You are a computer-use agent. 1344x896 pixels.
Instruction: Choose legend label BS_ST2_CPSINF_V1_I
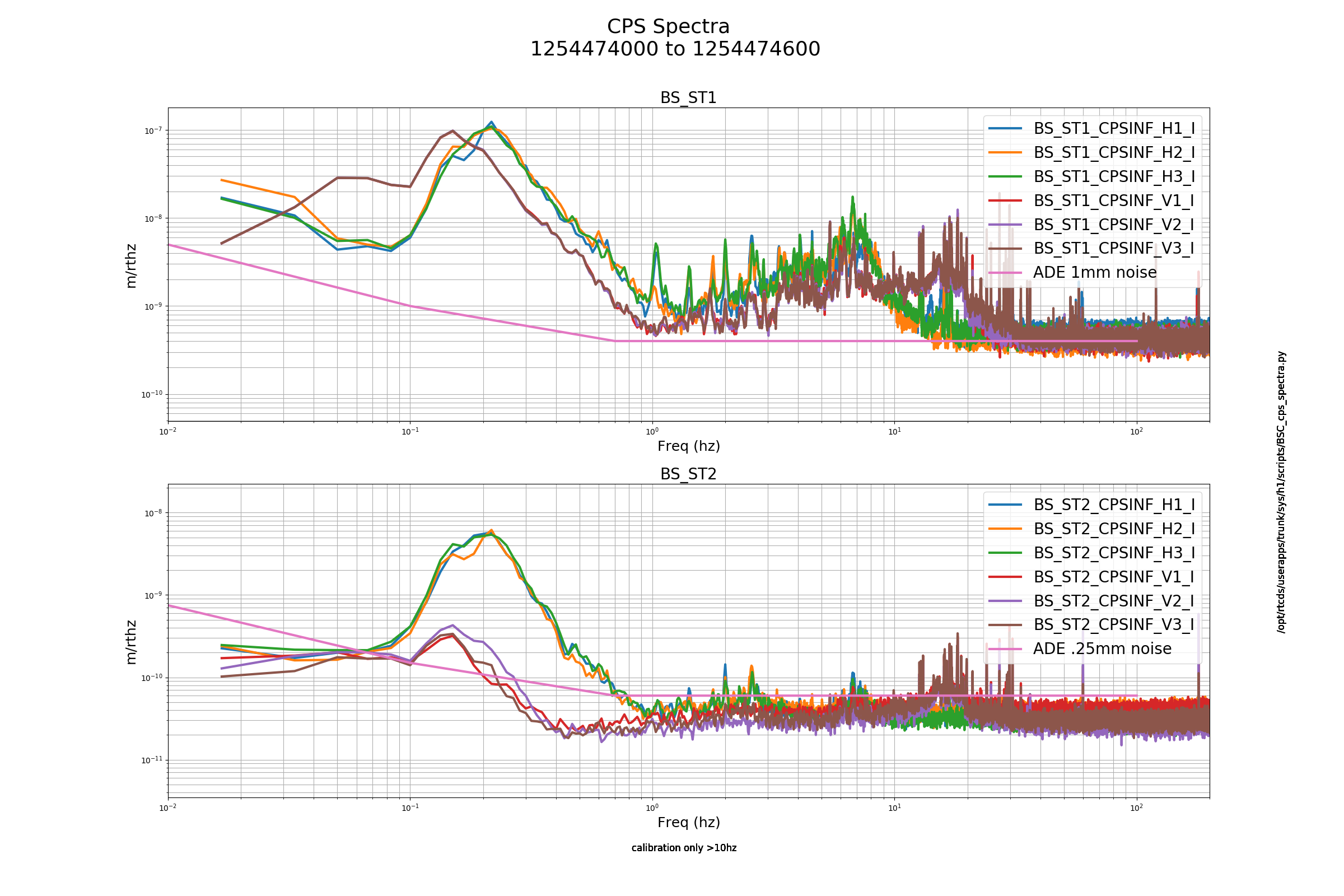point(1114,577)
